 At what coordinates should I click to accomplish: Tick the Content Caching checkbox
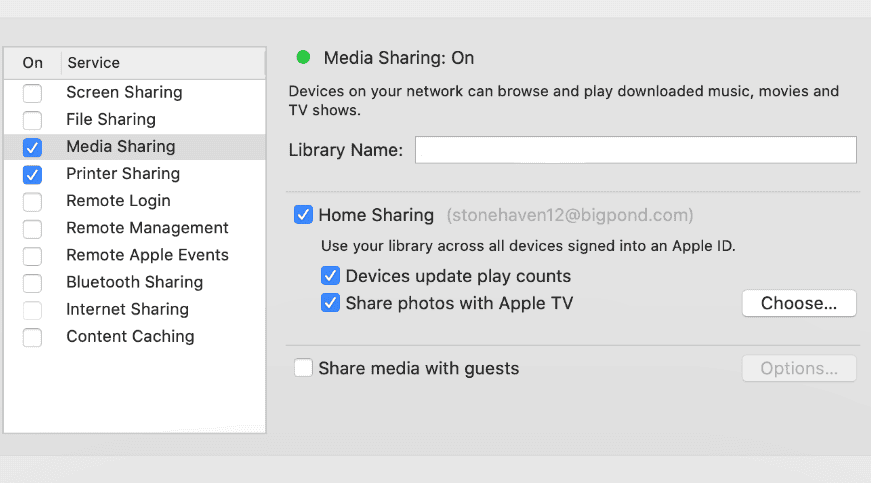click(33, 337)
